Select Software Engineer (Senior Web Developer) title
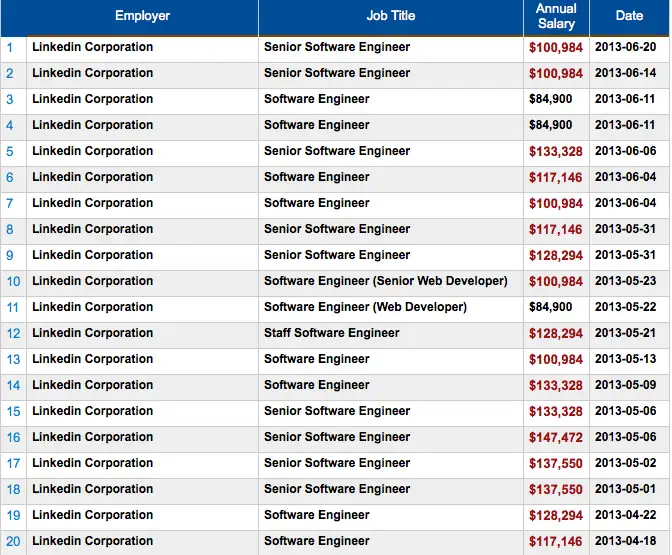 (x=386, y=281)
